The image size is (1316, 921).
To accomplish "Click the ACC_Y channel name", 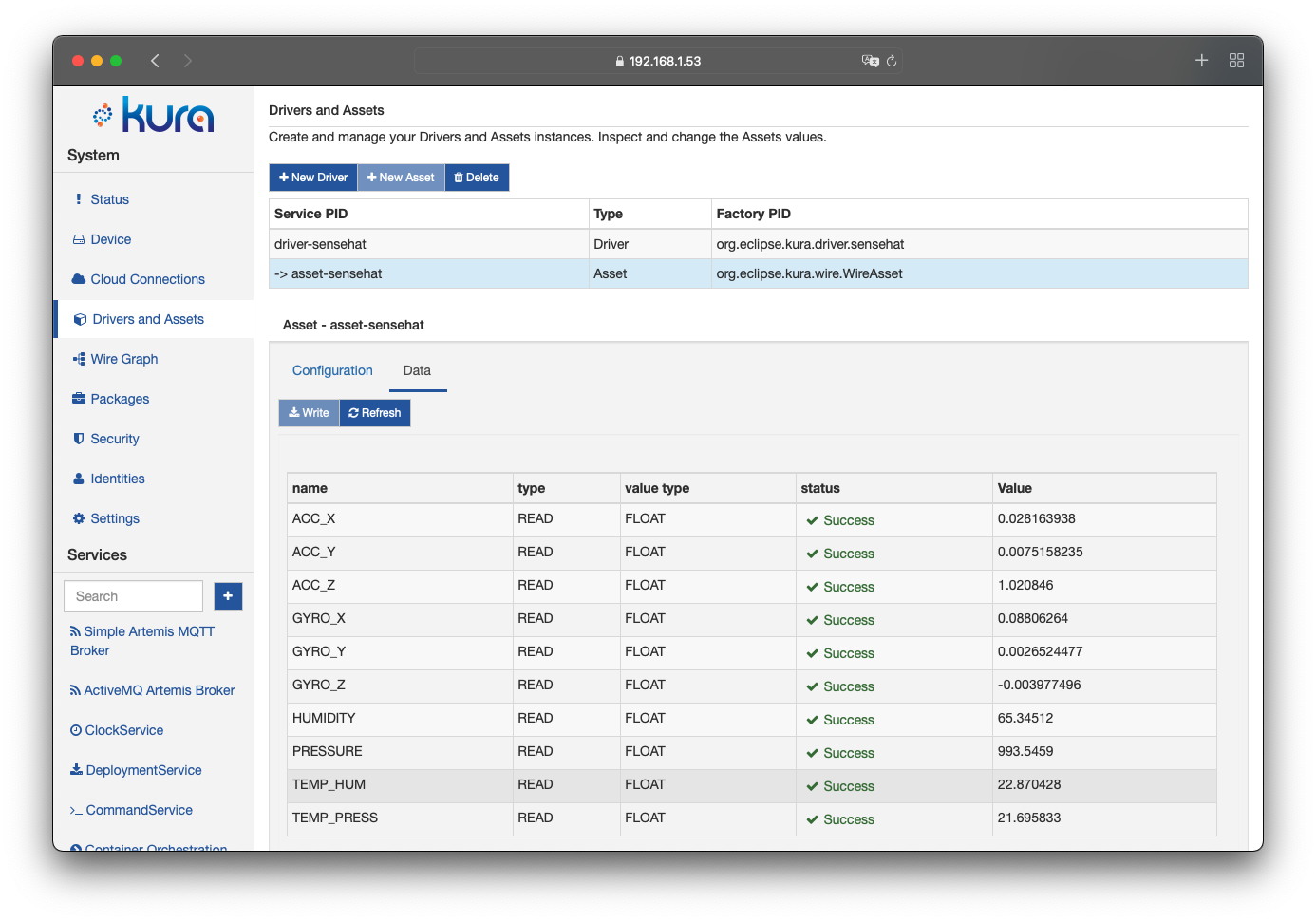I will 313,552.
